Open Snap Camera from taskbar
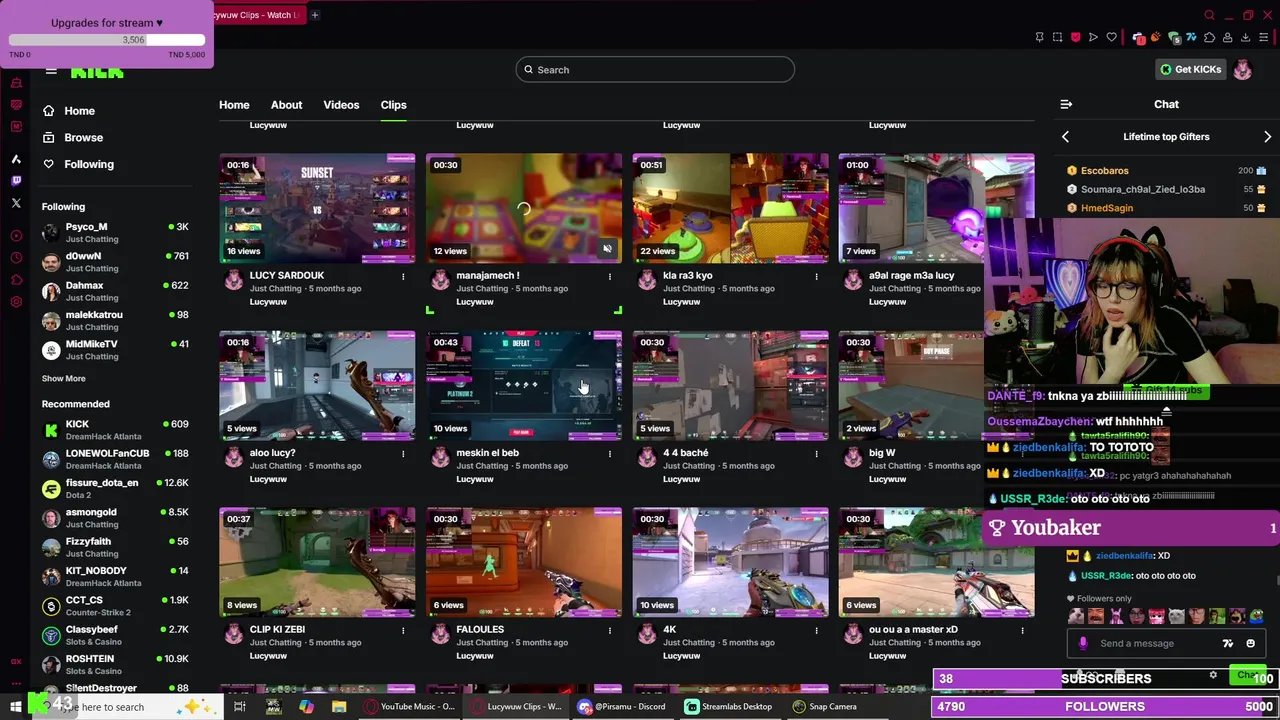Screen dimensions: 1280x720 pos(824,706)
